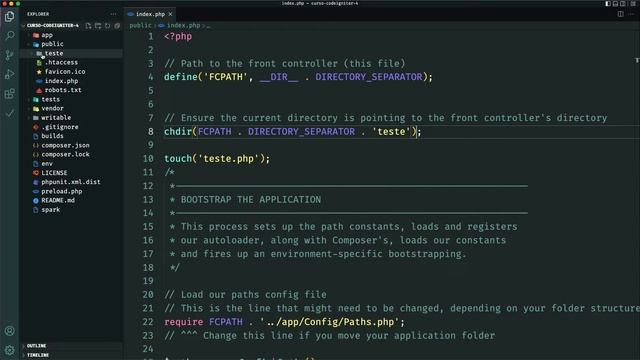Open preload.php file

[x=61, y=191]
